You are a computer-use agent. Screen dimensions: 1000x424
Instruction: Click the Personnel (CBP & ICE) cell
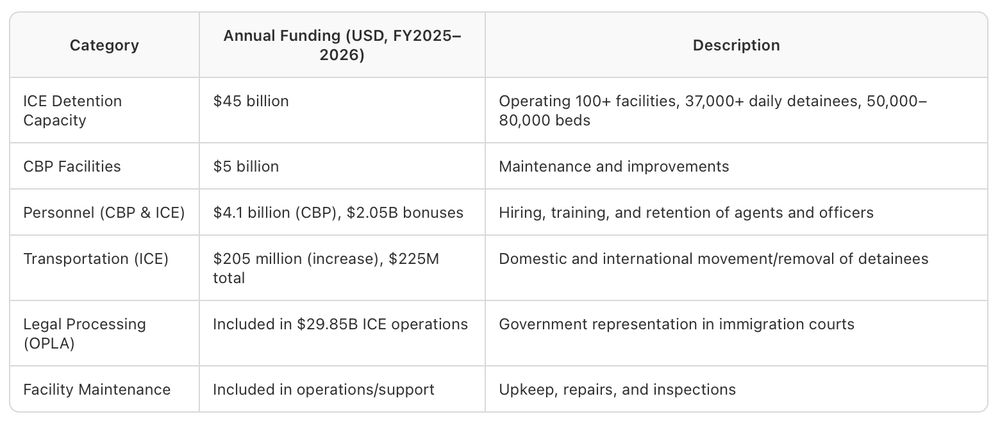click(104, 212)
